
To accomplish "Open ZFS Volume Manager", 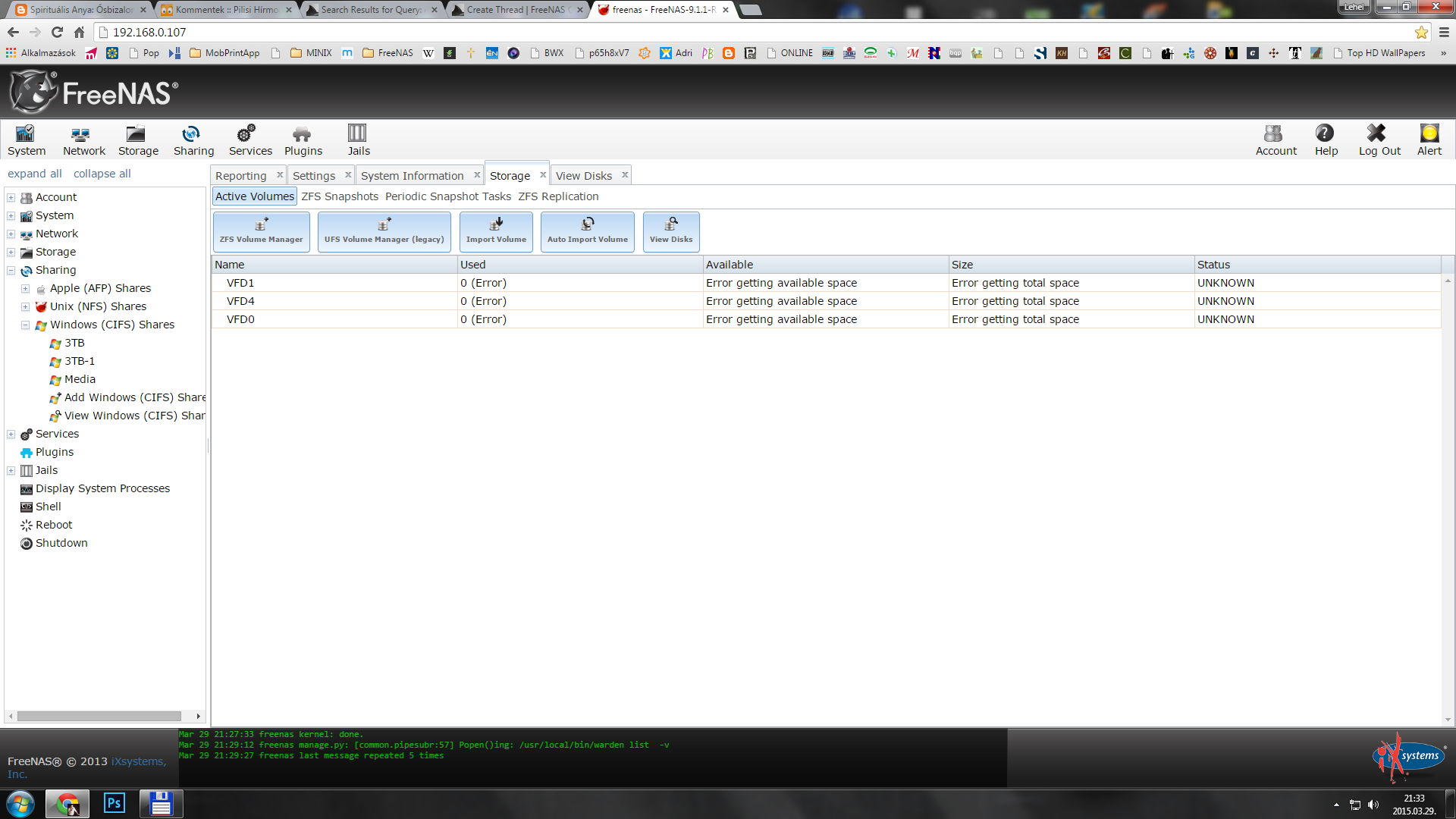I will [x=261, y=231].
